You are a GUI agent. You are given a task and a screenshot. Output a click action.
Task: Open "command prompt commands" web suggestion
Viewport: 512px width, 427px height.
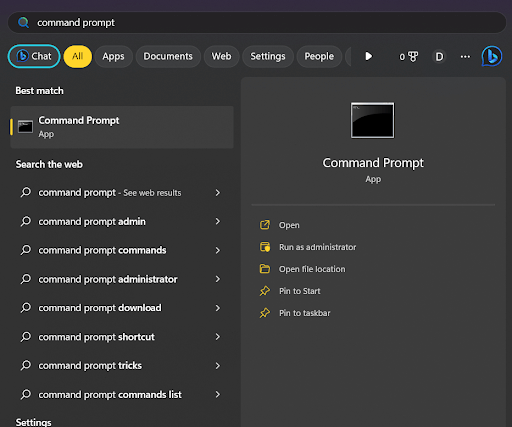point(122,250)
